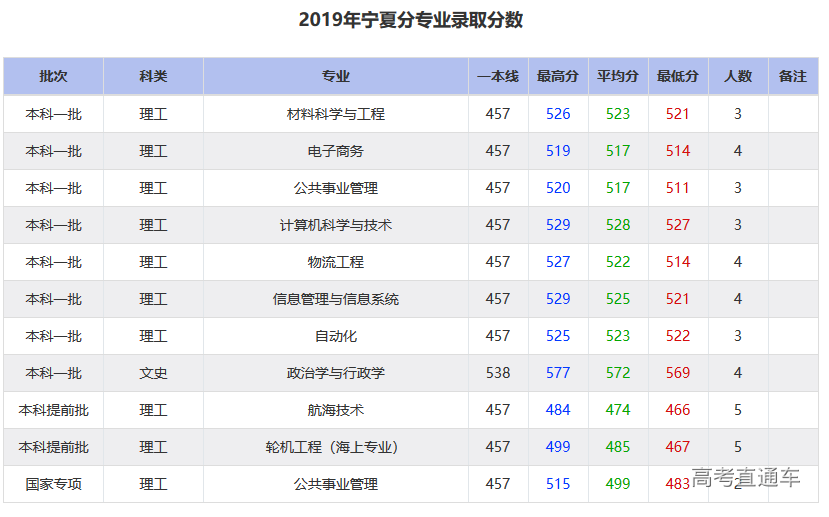Select the 政治学与行政学 major cell
829x517 pixels.
tap(336, 373)
